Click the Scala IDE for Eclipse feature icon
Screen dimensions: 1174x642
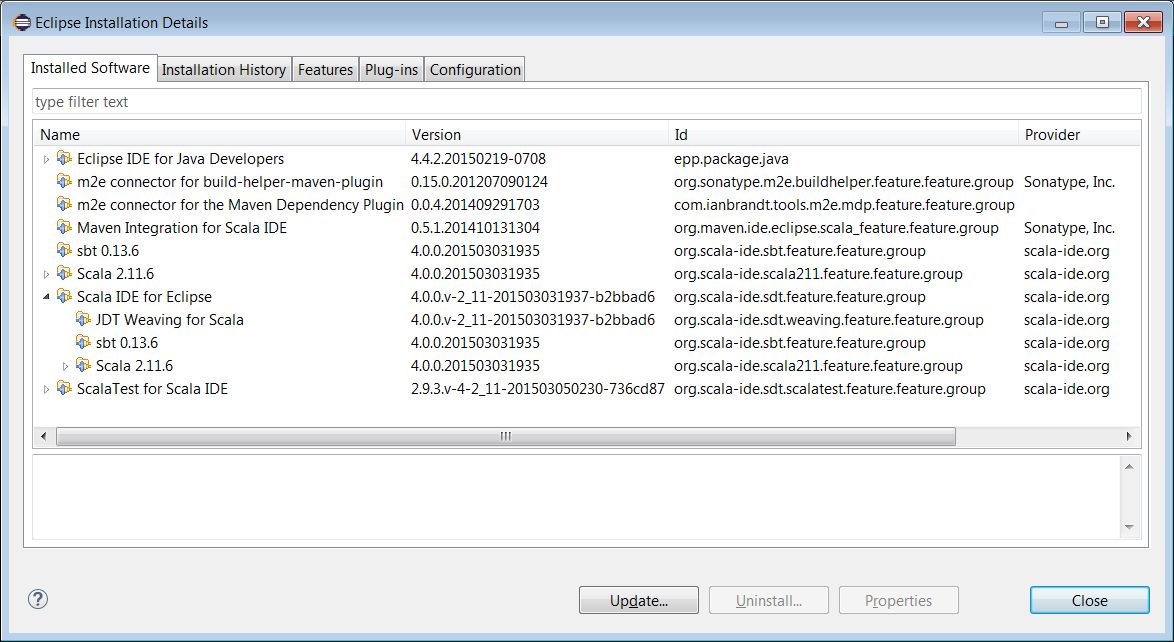tap(65, 297)
